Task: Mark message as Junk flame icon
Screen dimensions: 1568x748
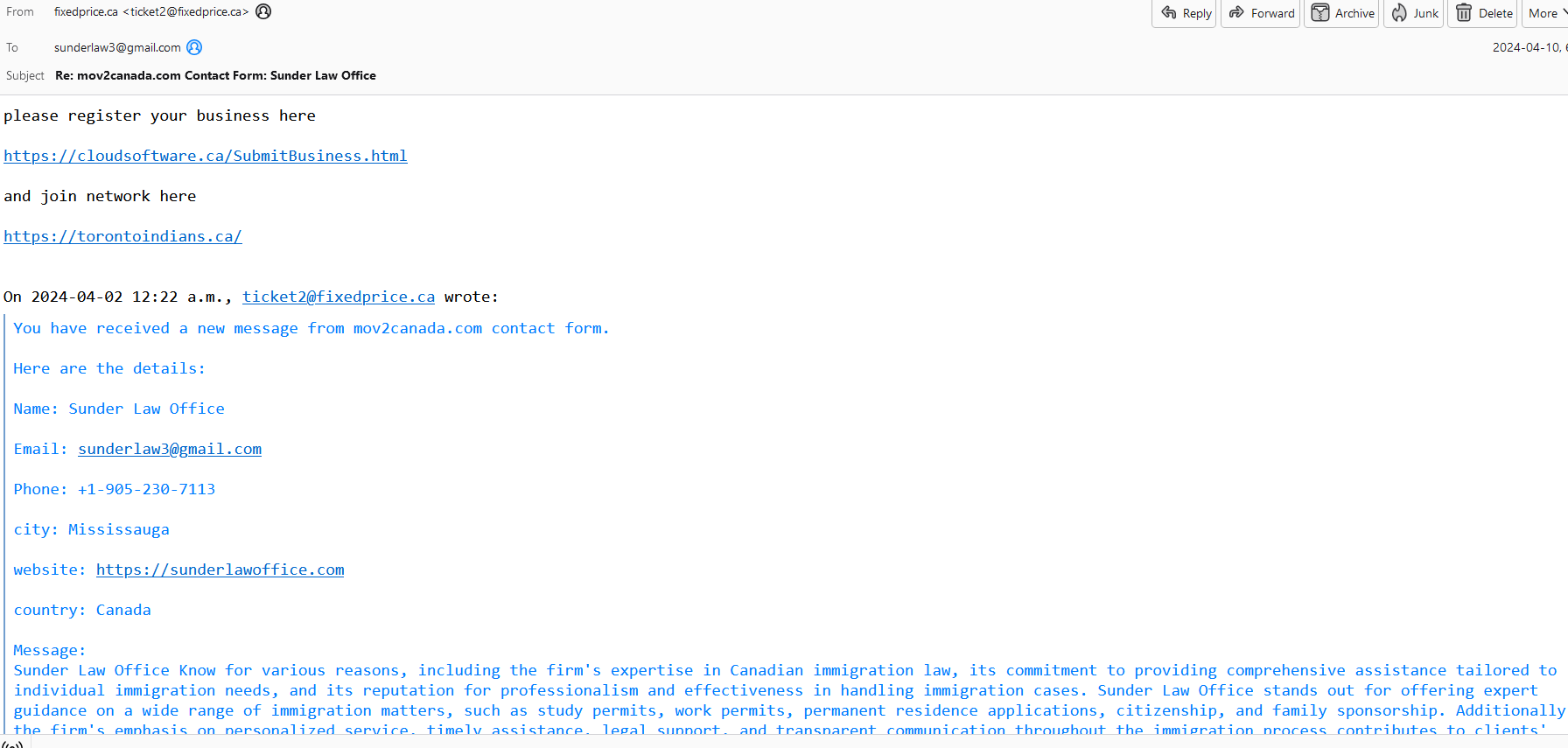Action: point(1399,13)
